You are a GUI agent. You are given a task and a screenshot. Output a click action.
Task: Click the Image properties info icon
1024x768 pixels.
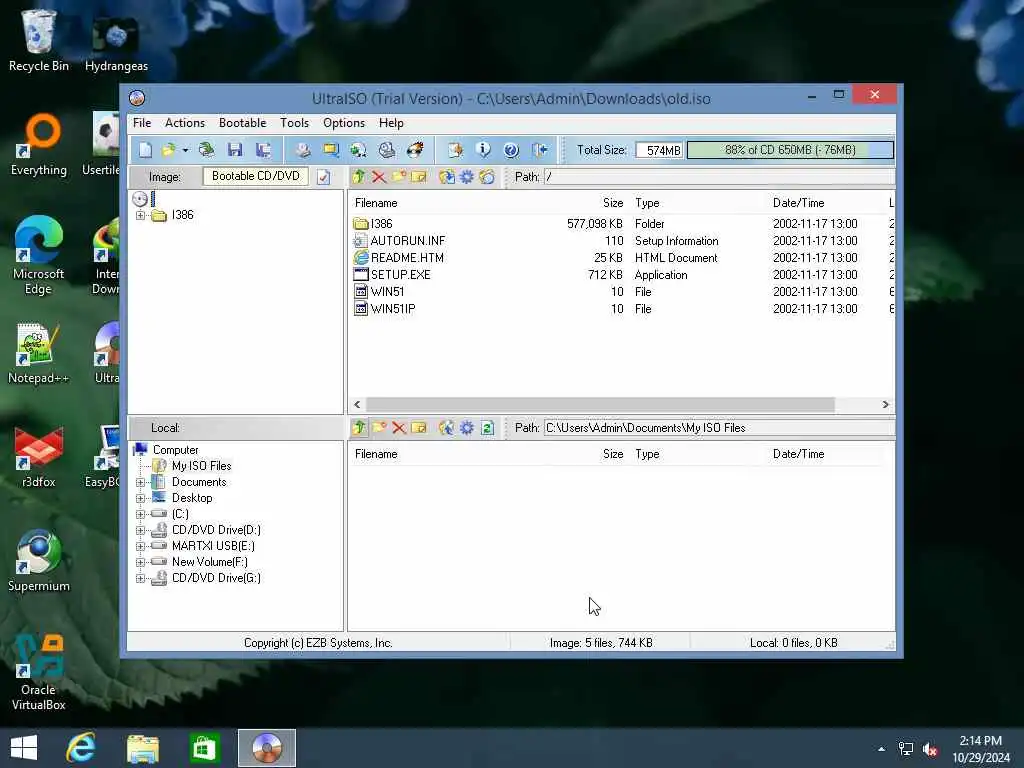point(483,150)
